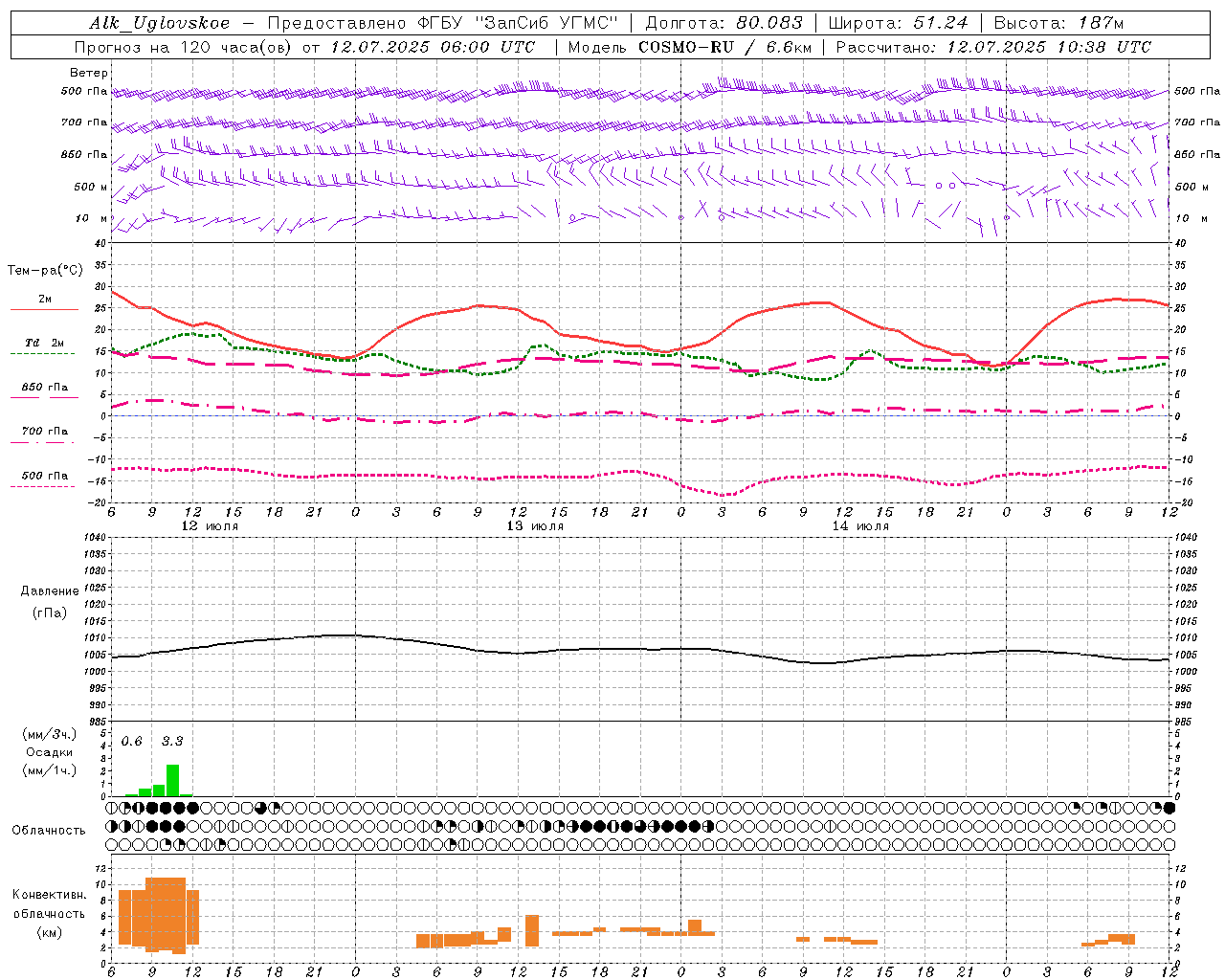
Task: Click the longitude value Долгота: 80.083
Action: point(725,23)
